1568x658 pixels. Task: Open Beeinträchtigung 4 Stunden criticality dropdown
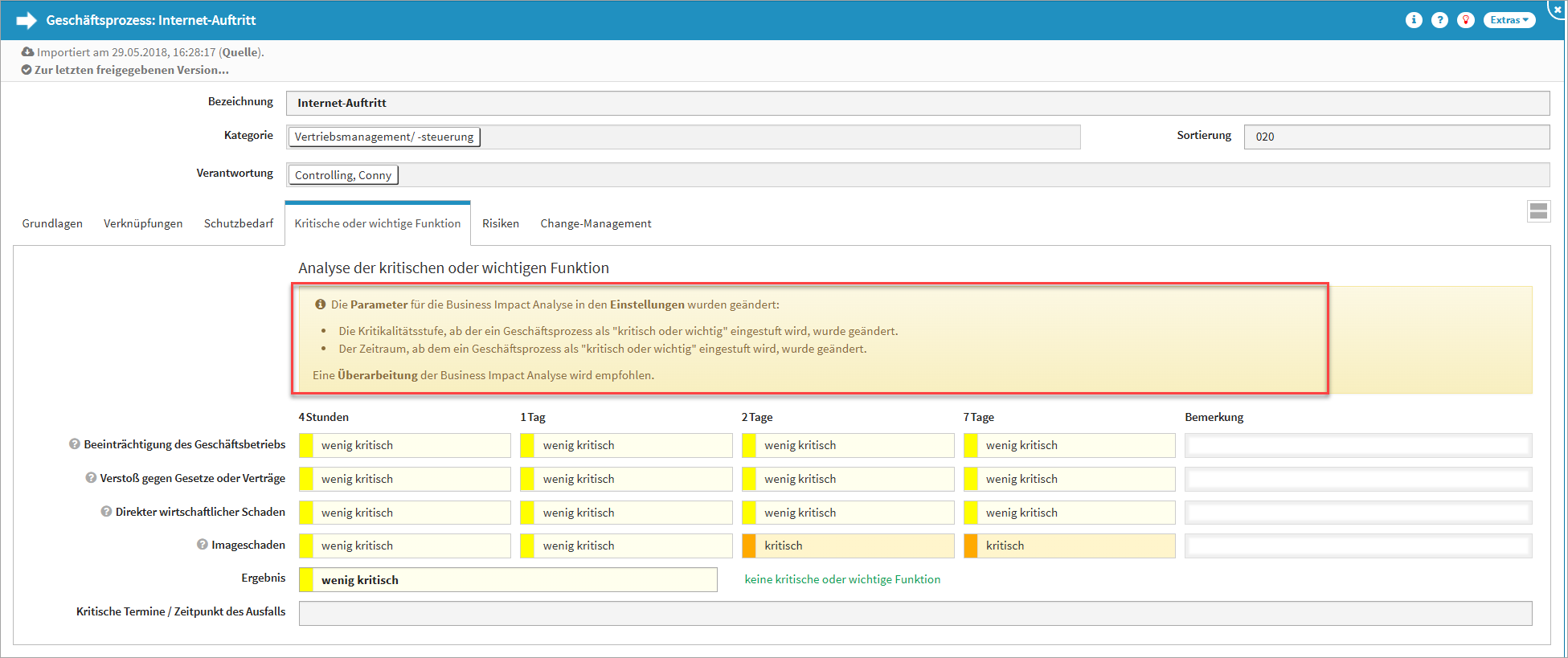click(x=412, y=446)
